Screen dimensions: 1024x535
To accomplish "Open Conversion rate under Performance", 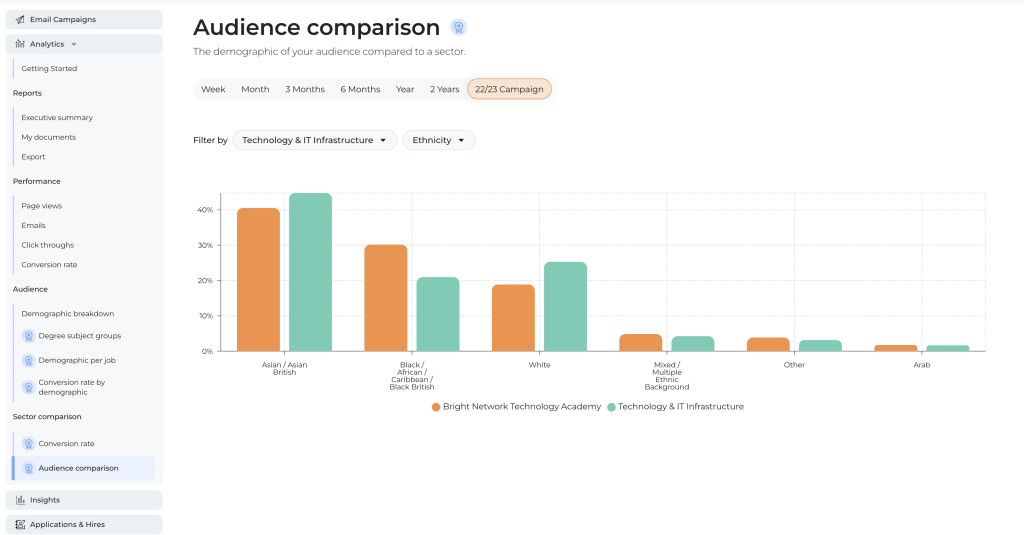I will click(49, 265).
